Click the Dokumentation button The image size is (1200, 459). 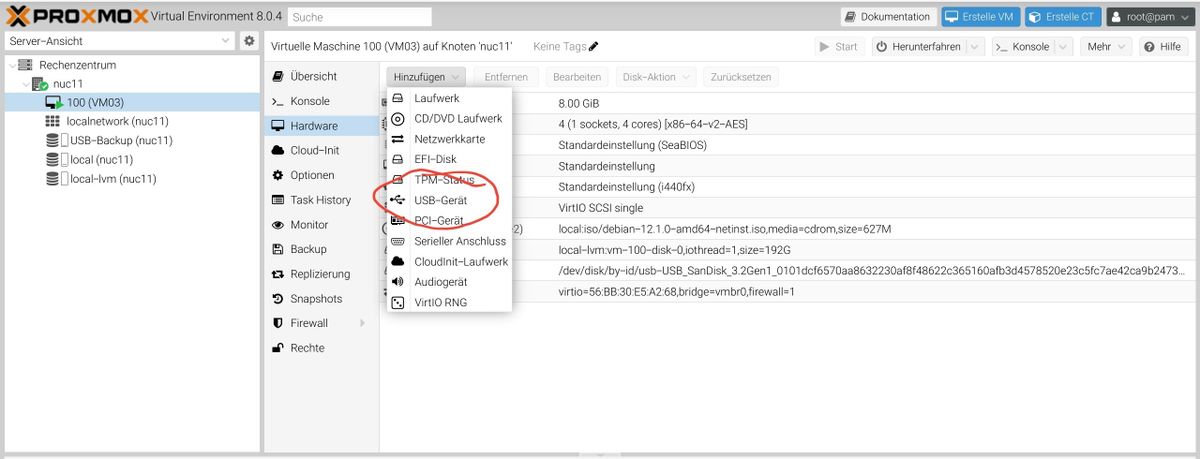click(x=887, y=17)
